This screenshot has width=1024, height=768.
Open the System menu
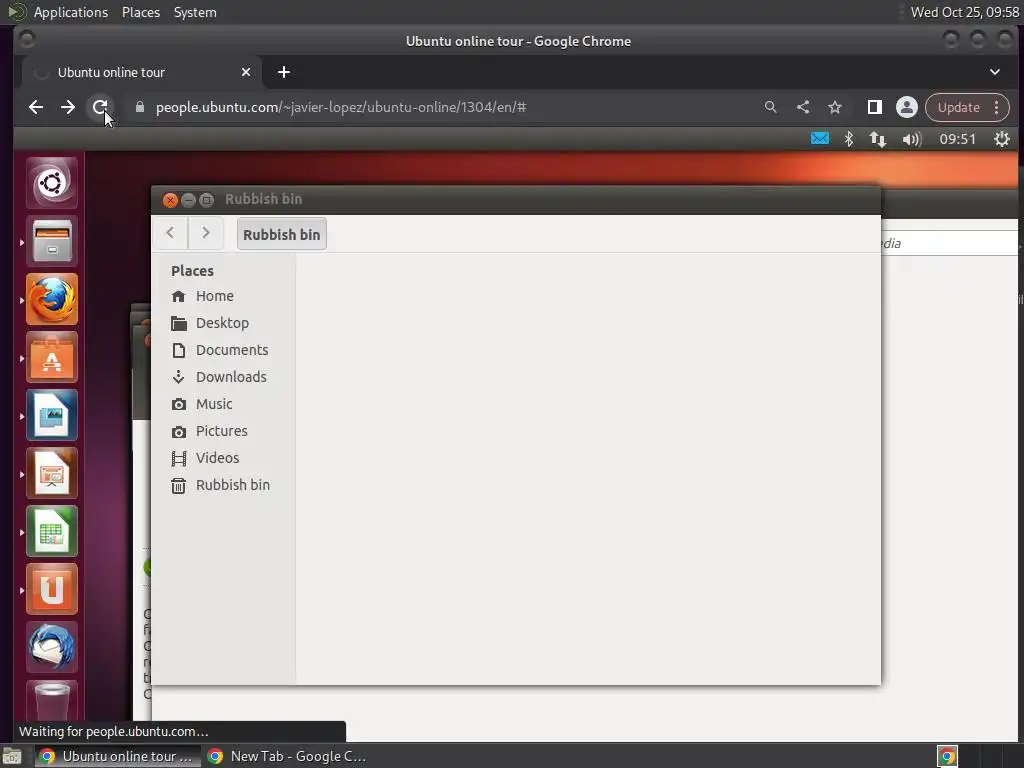pos(195,12)
